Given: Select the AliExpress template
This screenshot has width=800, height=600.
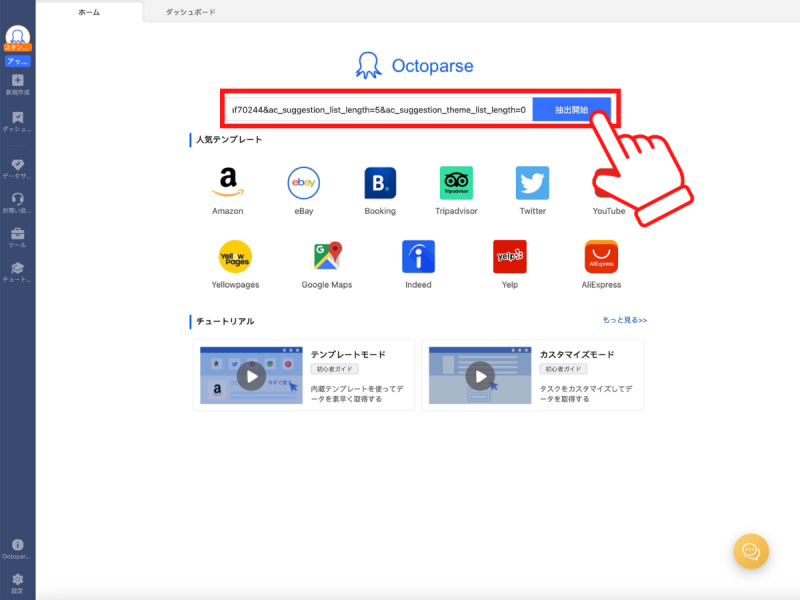Looking at the screenshot, I should click(x=601, y=265).
